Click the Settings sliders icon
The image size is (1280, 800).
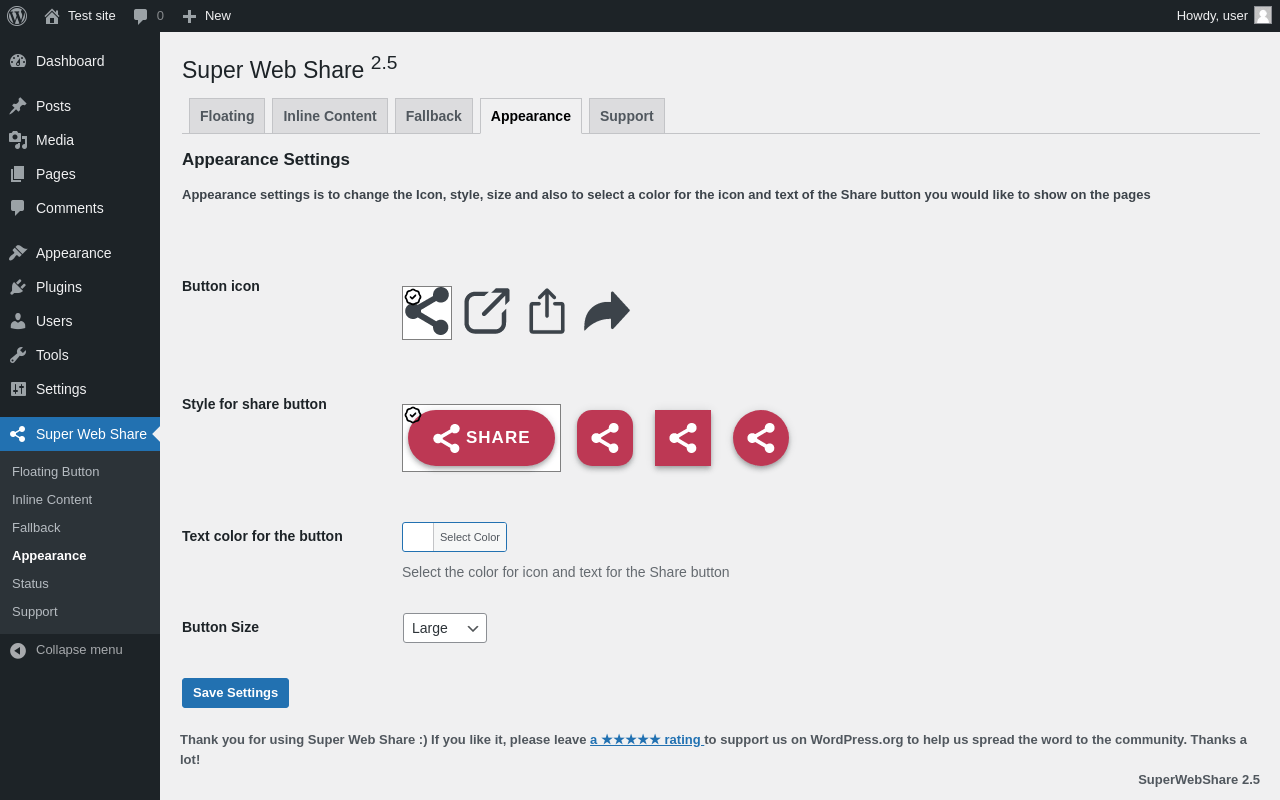click(18, 389)
